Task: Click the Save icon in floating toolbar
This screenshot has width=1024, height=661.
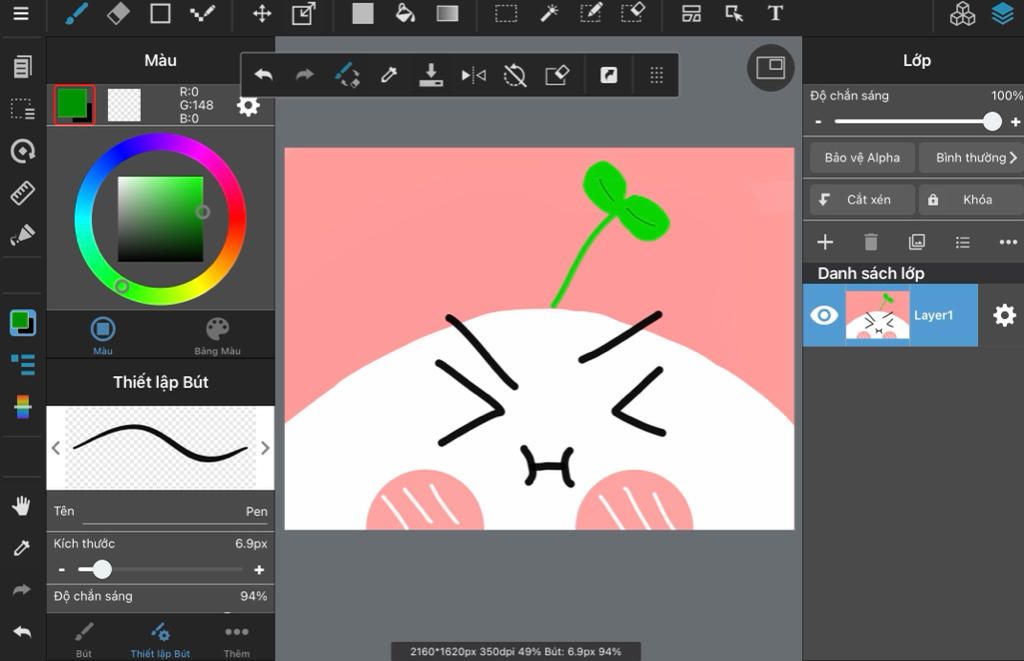Action: pyautogui.click(x=431, y=75)
